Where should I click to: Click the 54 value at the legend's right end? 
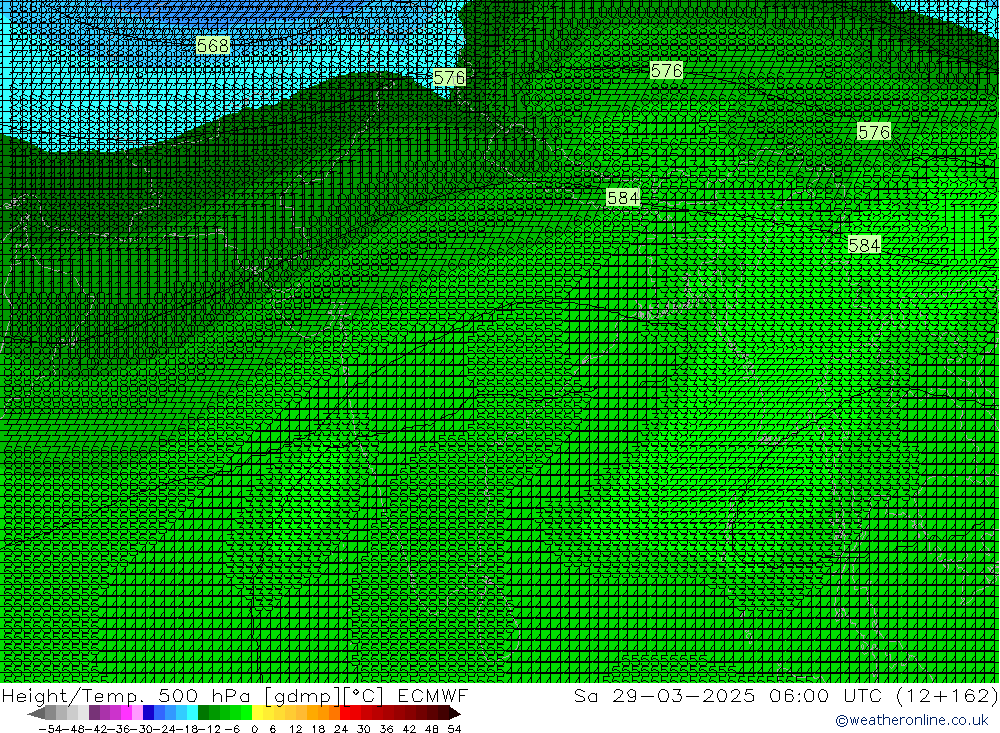pos(454,729)
